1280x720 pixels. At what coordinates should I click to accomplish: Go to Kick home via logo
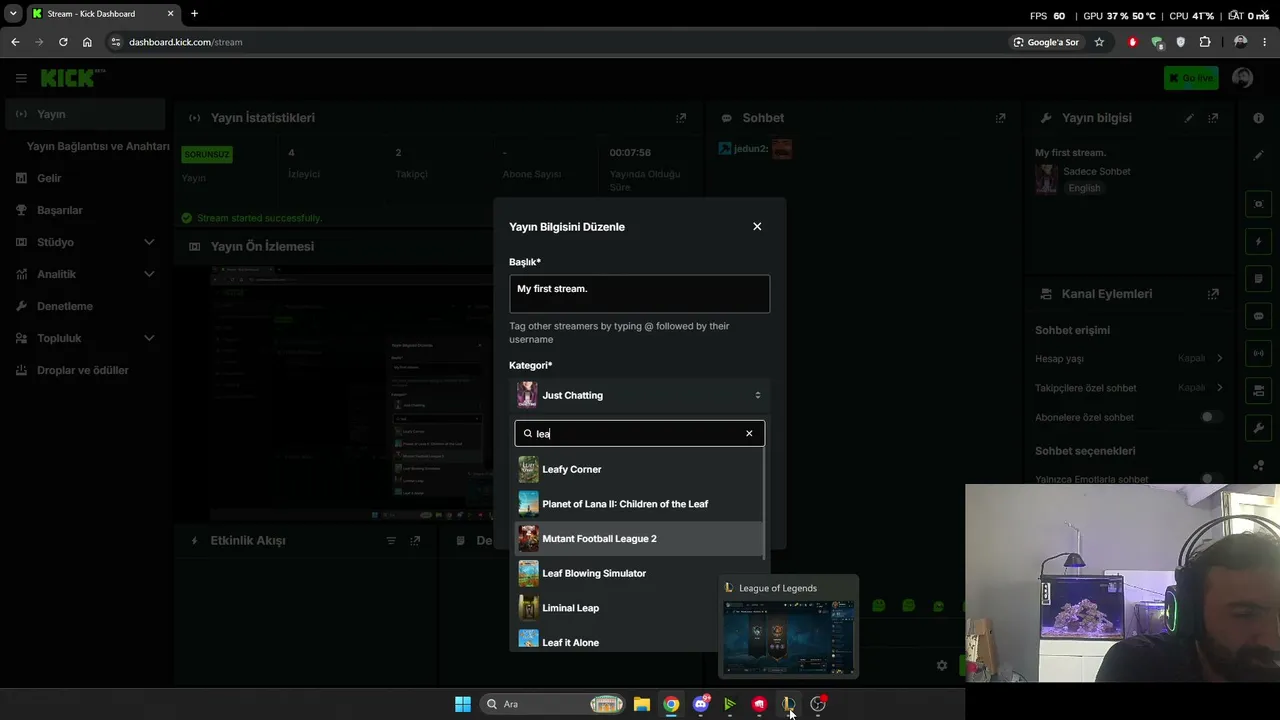click(x=72, y=78)
